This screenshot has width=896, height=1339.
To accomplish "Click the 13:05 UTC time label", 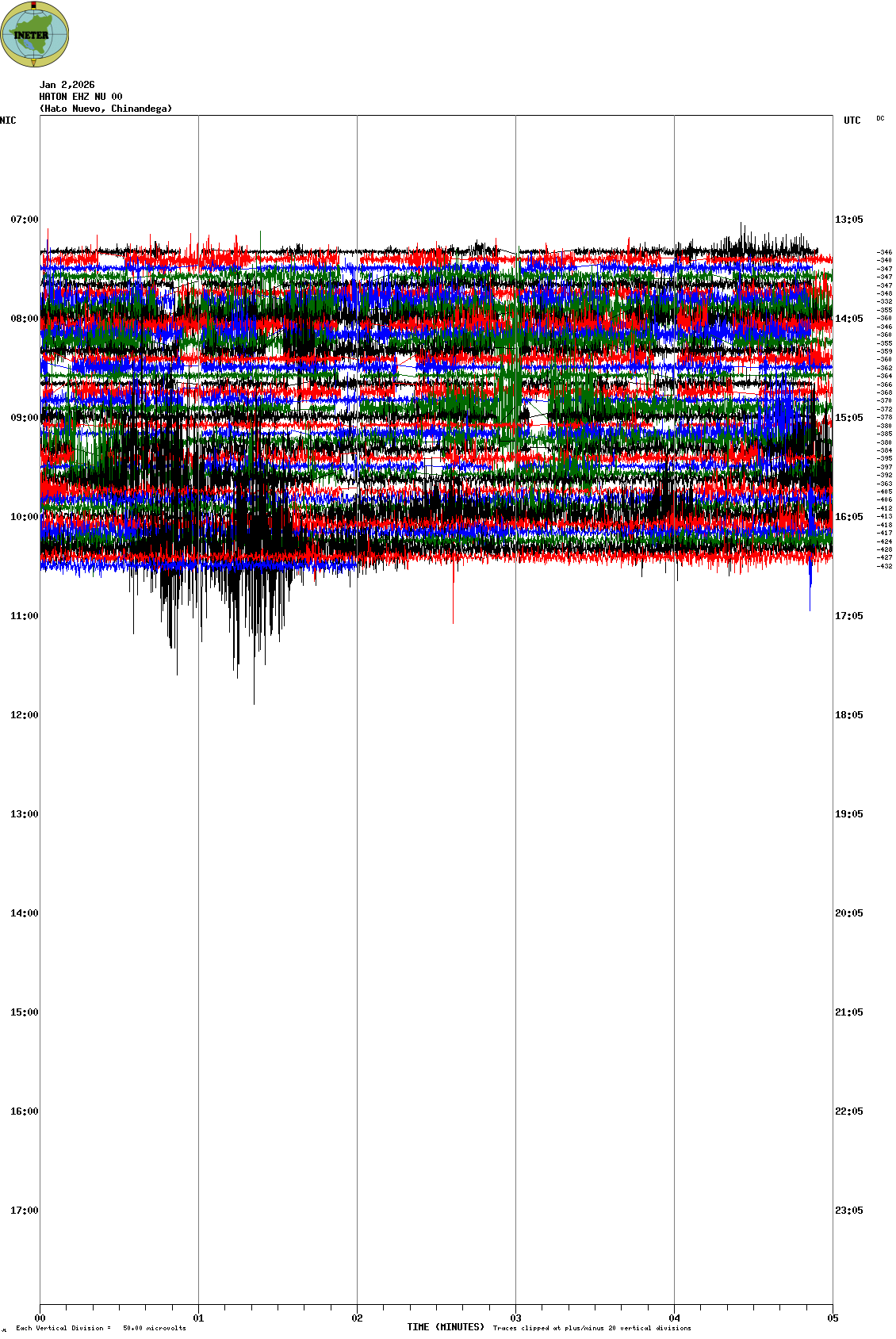I will pos(848,220).
